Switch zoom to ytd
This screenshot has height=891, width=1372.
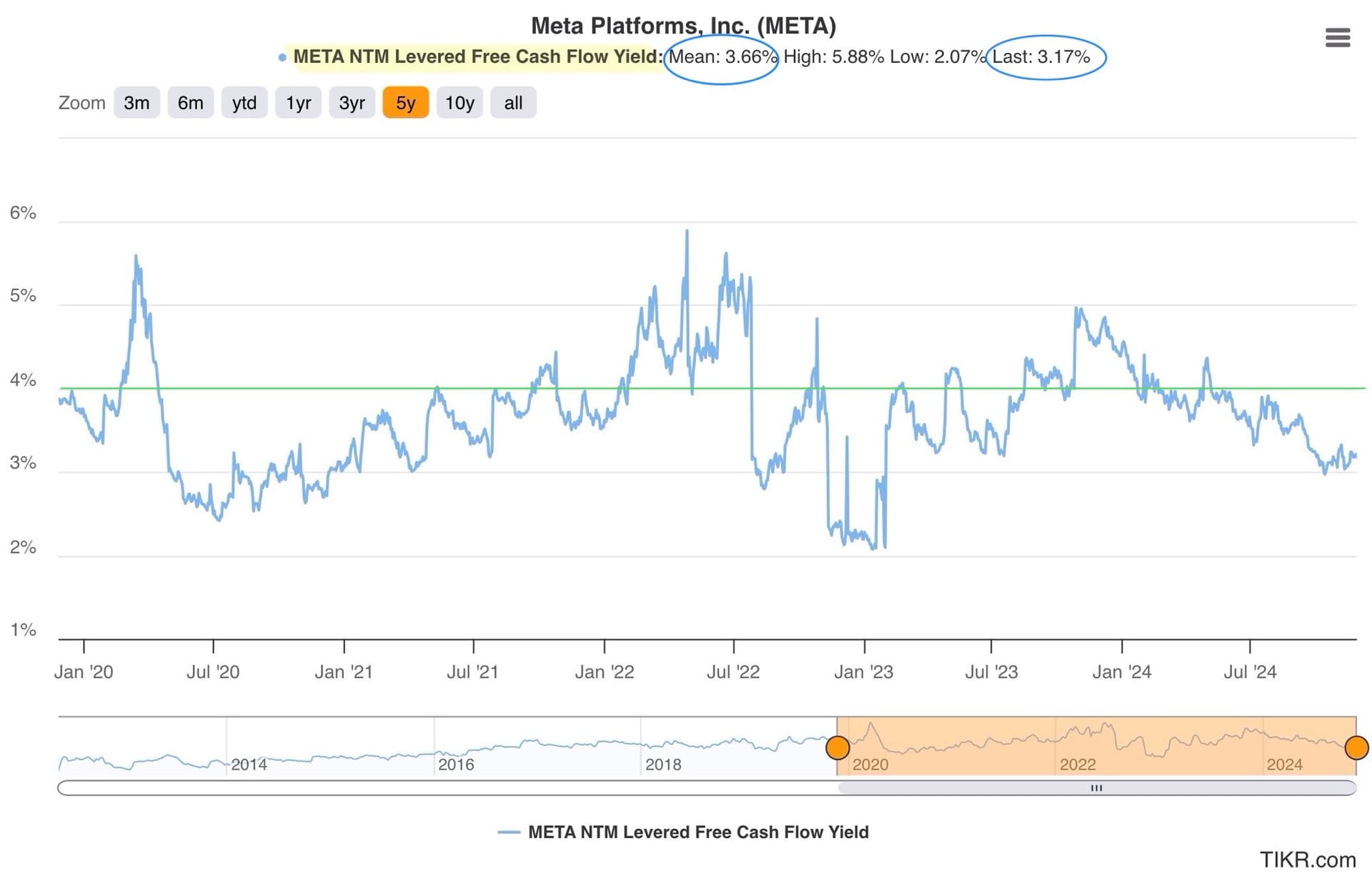pyautogui.click(x=244, y=103)
